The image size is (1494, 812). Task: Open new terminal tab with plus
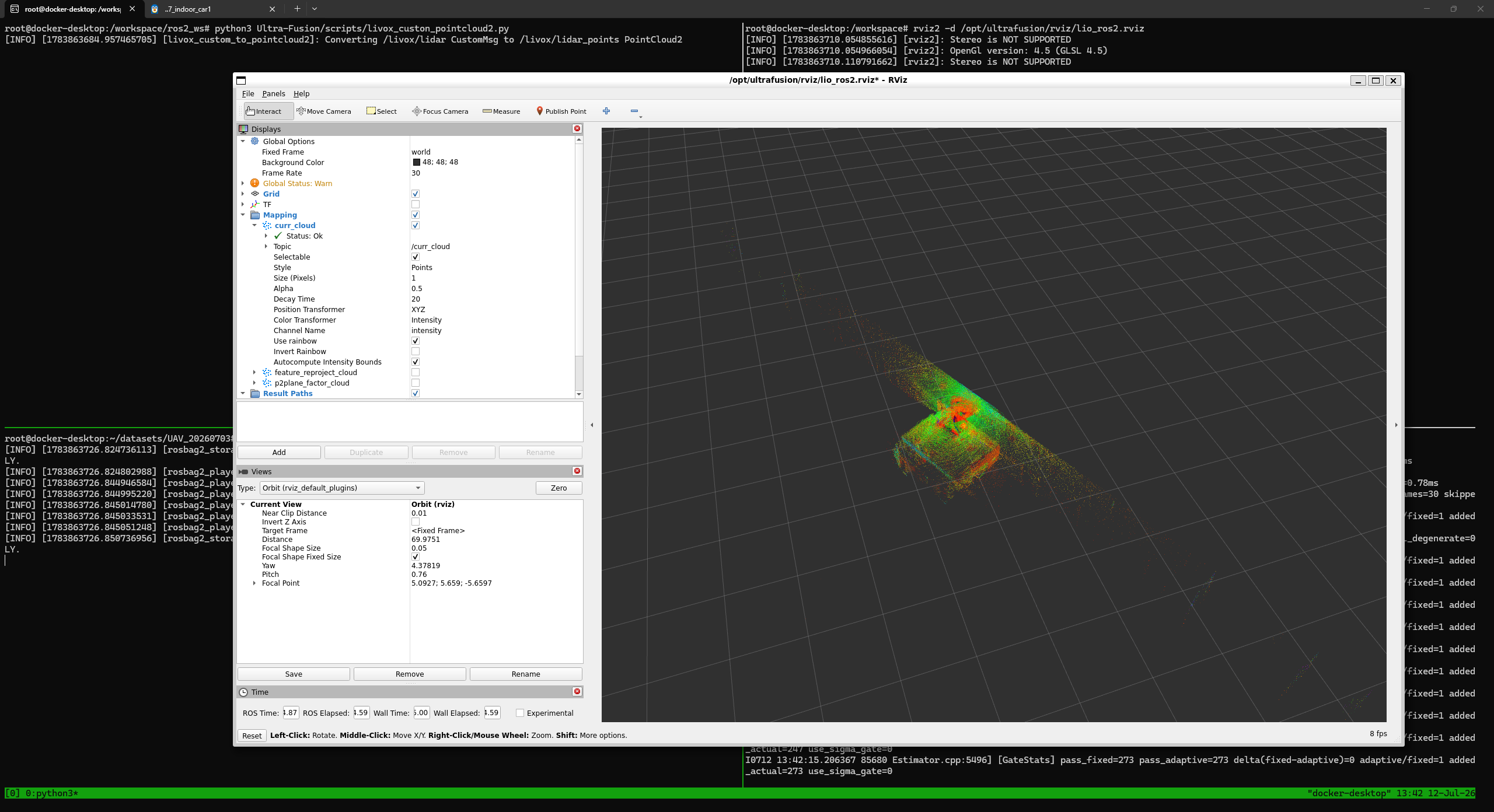coord(297,9)
